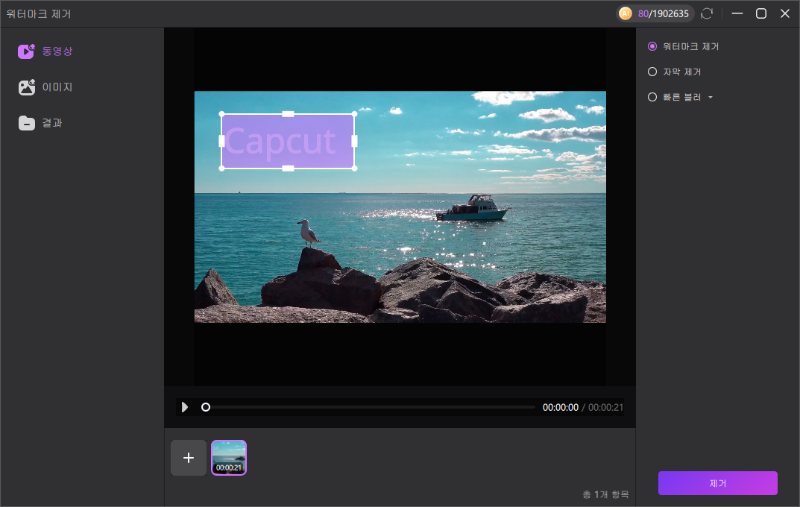Click the 80/1902635 credits counter
The width and height of the screenshot is (800, 507).
(x=663, y=14)
